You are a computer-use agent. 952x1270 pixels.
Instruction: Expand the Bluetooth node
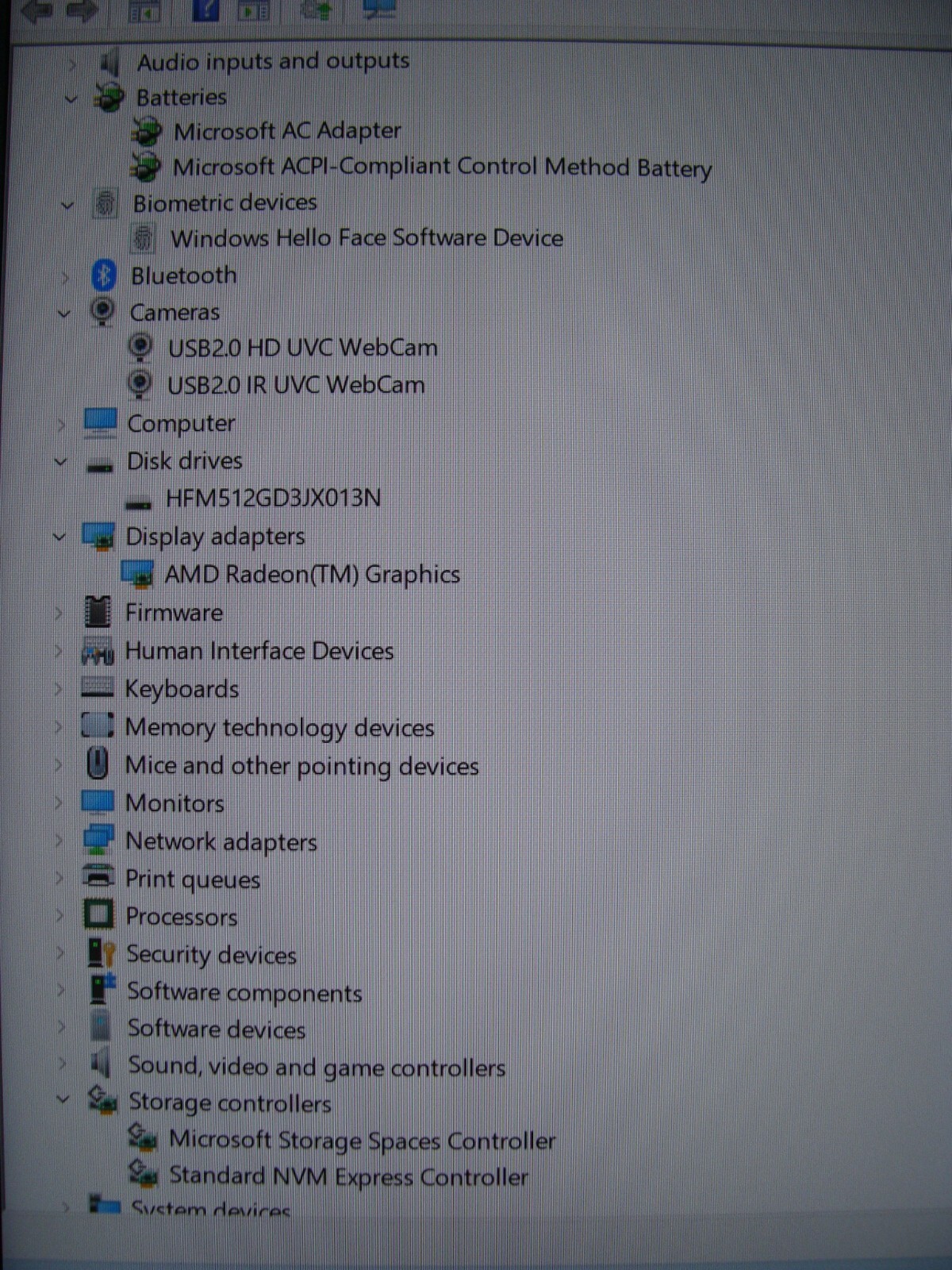[x=66, y=277]
